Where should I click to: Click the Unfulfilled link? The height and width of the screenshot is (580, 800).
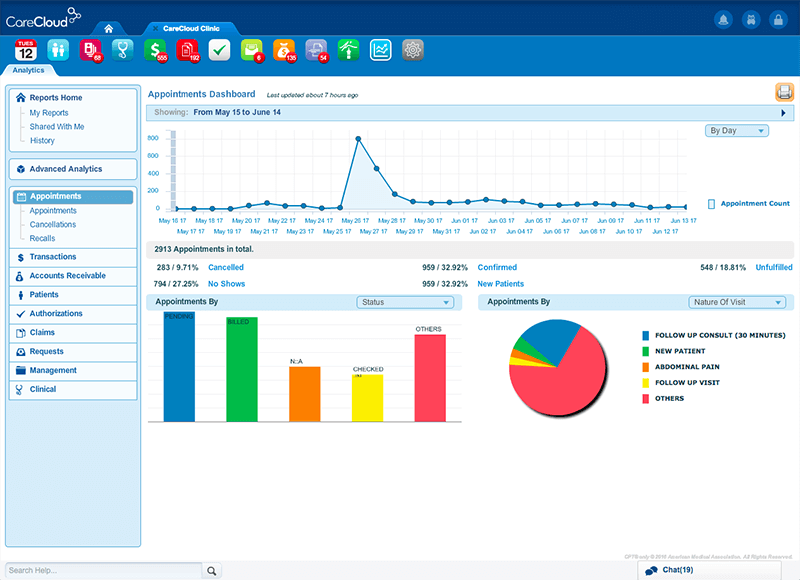click(774, 267)
